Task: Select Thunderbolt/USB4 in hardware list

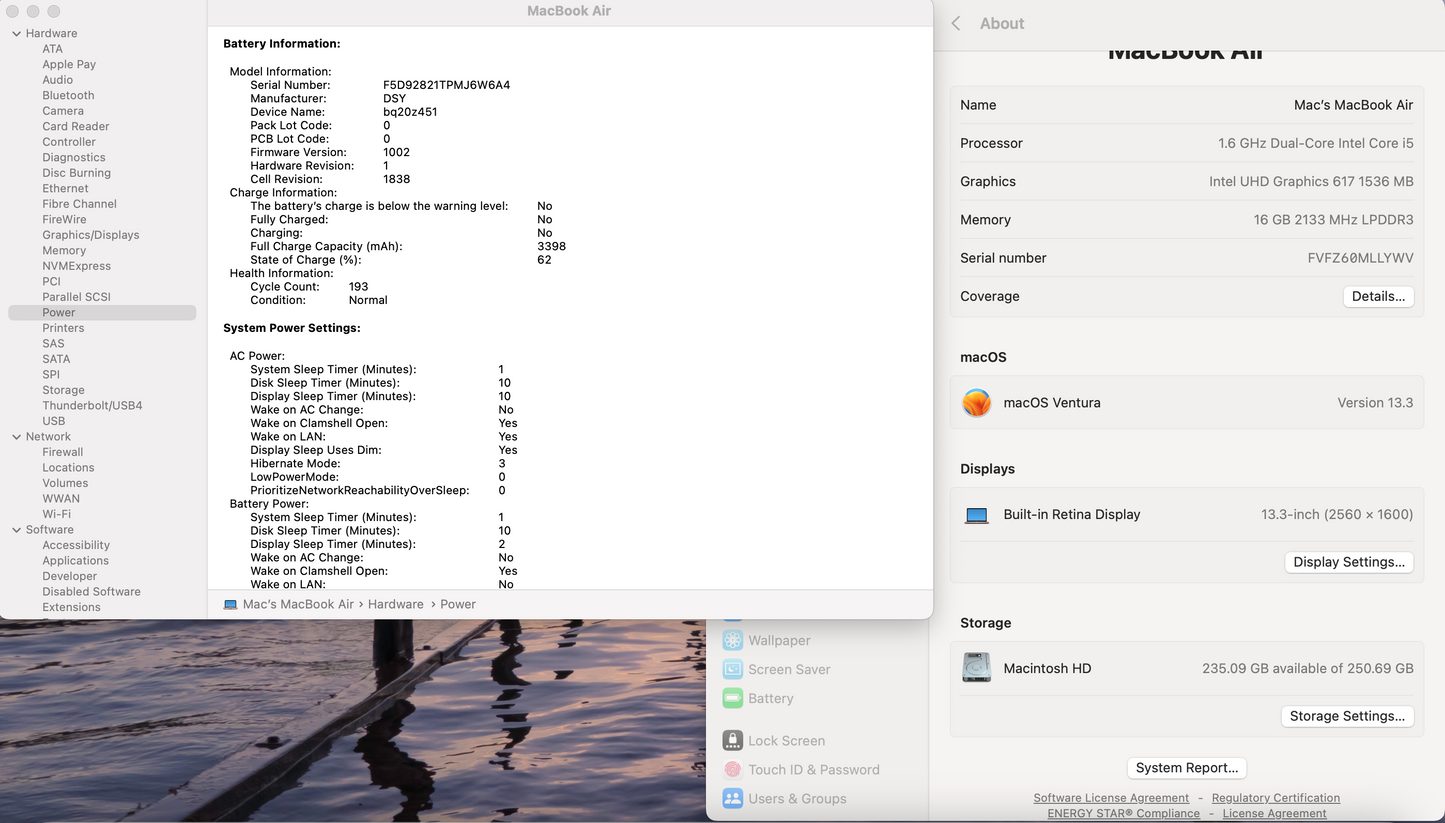Action: [92, 406]
